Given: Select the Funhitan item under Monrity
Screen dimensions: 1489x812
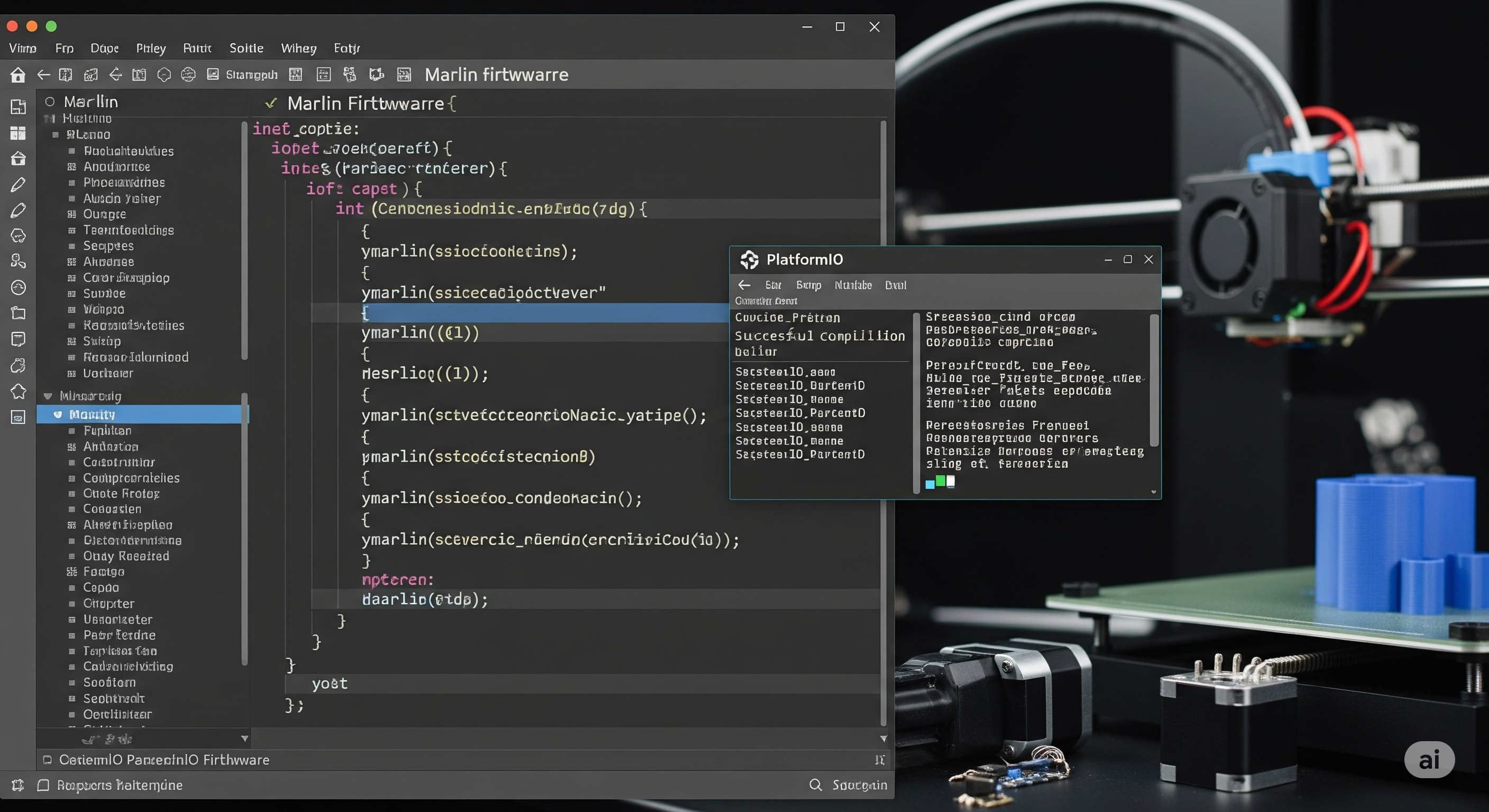Looking at the screenshot, I should coord(107,430).
